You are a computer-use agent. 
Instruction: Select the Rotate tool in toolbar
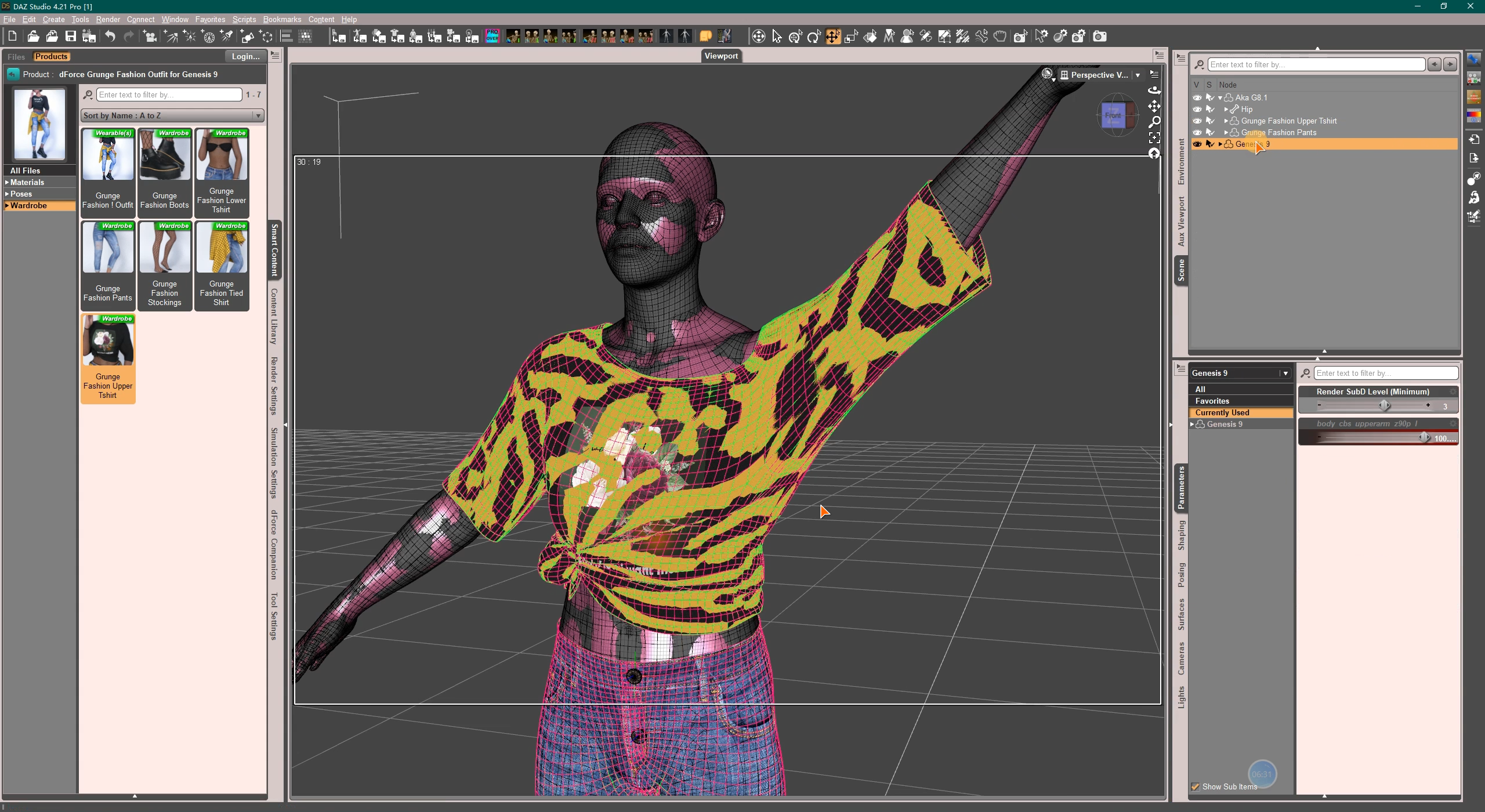814,37
